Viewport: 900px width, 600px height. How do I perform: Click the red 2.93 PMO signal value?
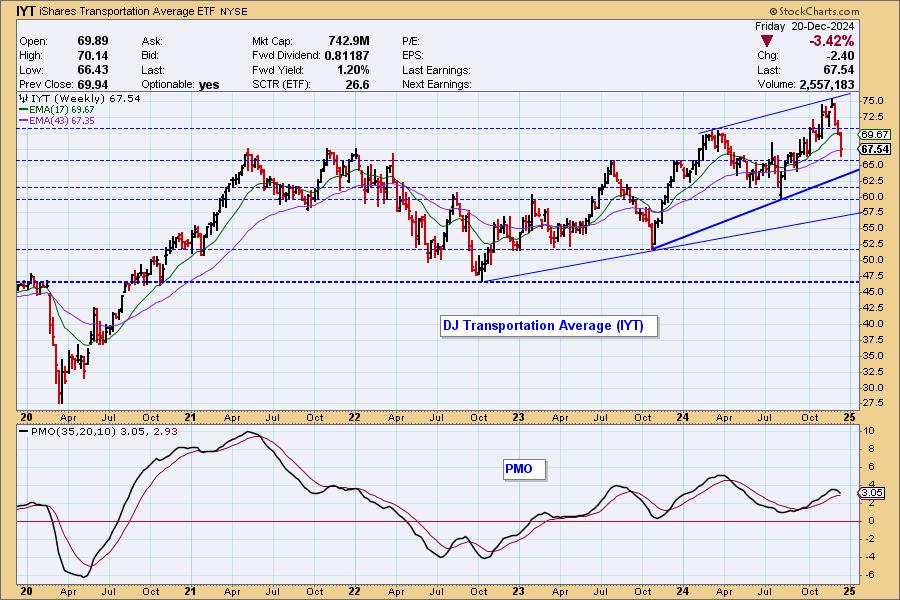click(x=164, y=432)
